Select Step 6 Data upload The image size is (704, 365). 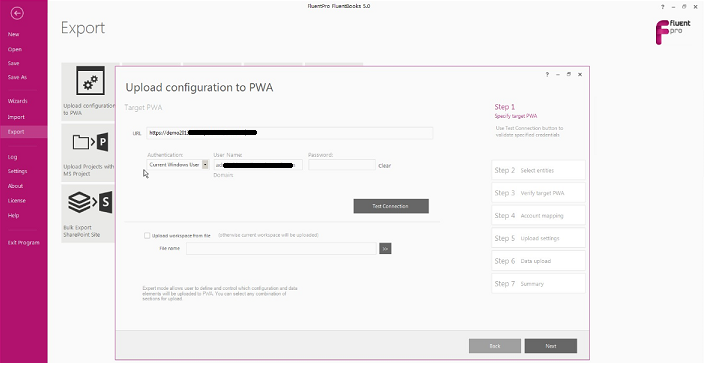(x=538, y=261)
